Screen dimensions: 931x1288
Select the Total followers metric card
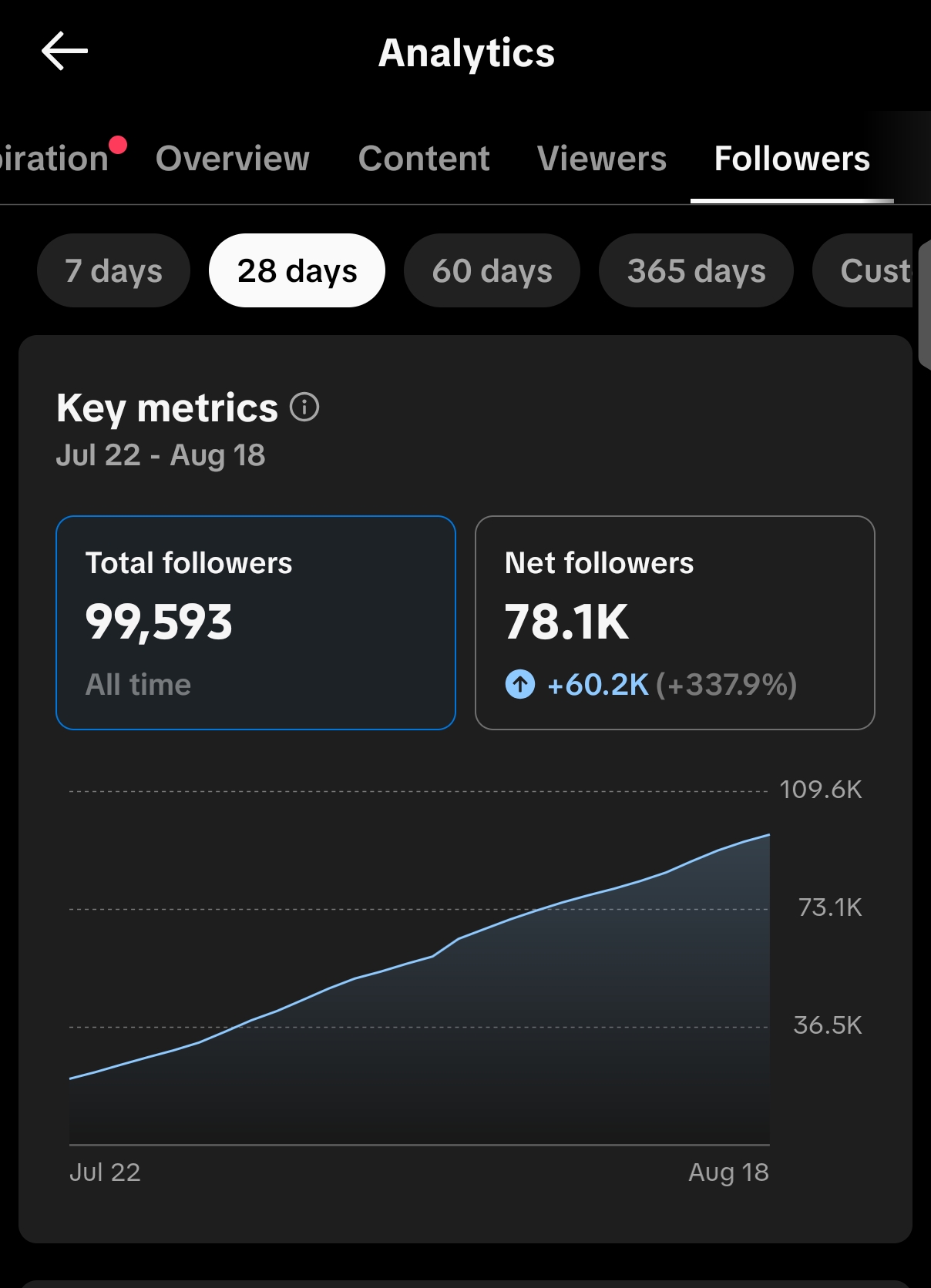[x=256, y=622]
